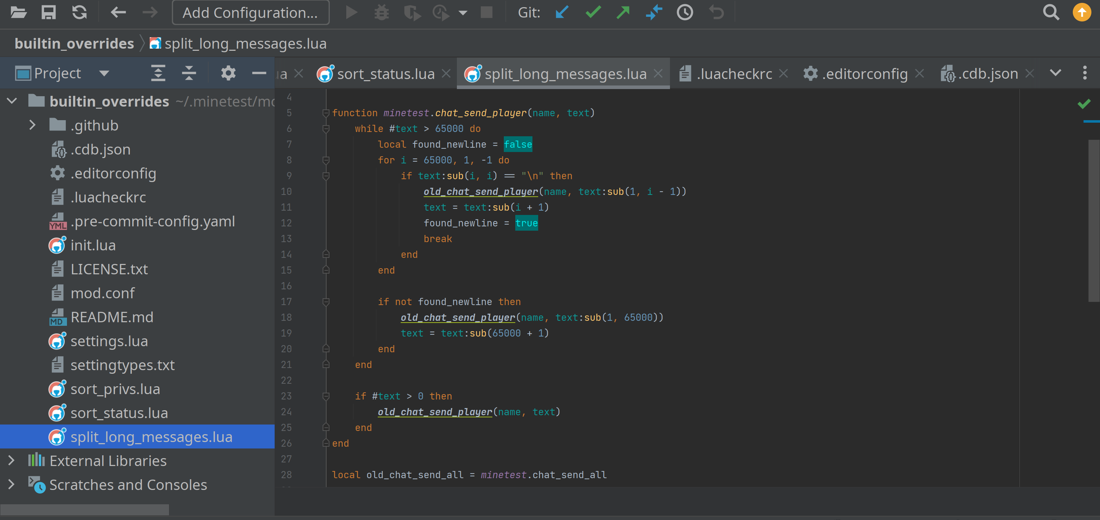
Task: Click the orange IDE update notification icon
Action: [x=1082, y=12]
